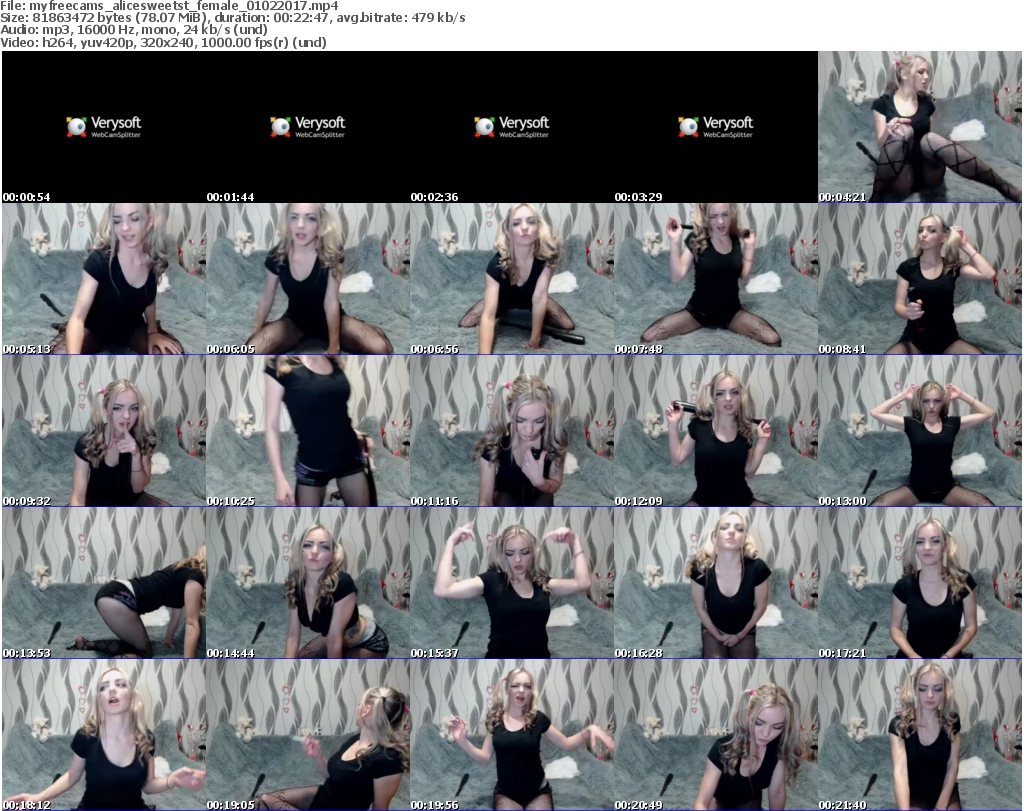This screenshot has width=1024, height=811.
Task: Choose the thumbnail stamped 00:13:53
Action: point(104,583)
